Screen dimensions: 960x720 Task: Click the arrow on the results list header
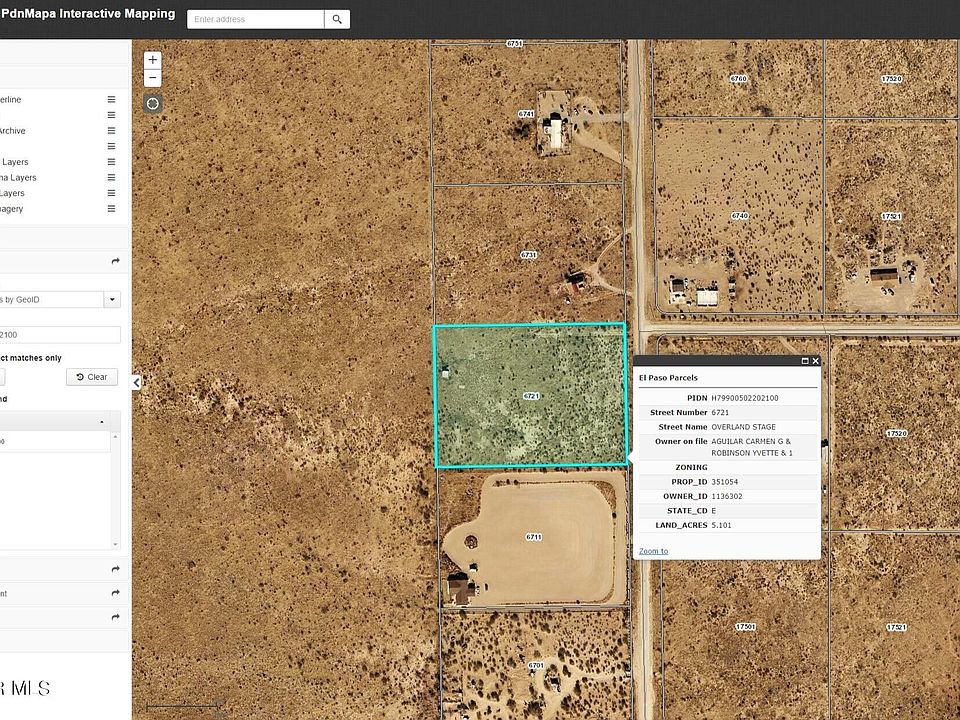click(x=102, y=422)
